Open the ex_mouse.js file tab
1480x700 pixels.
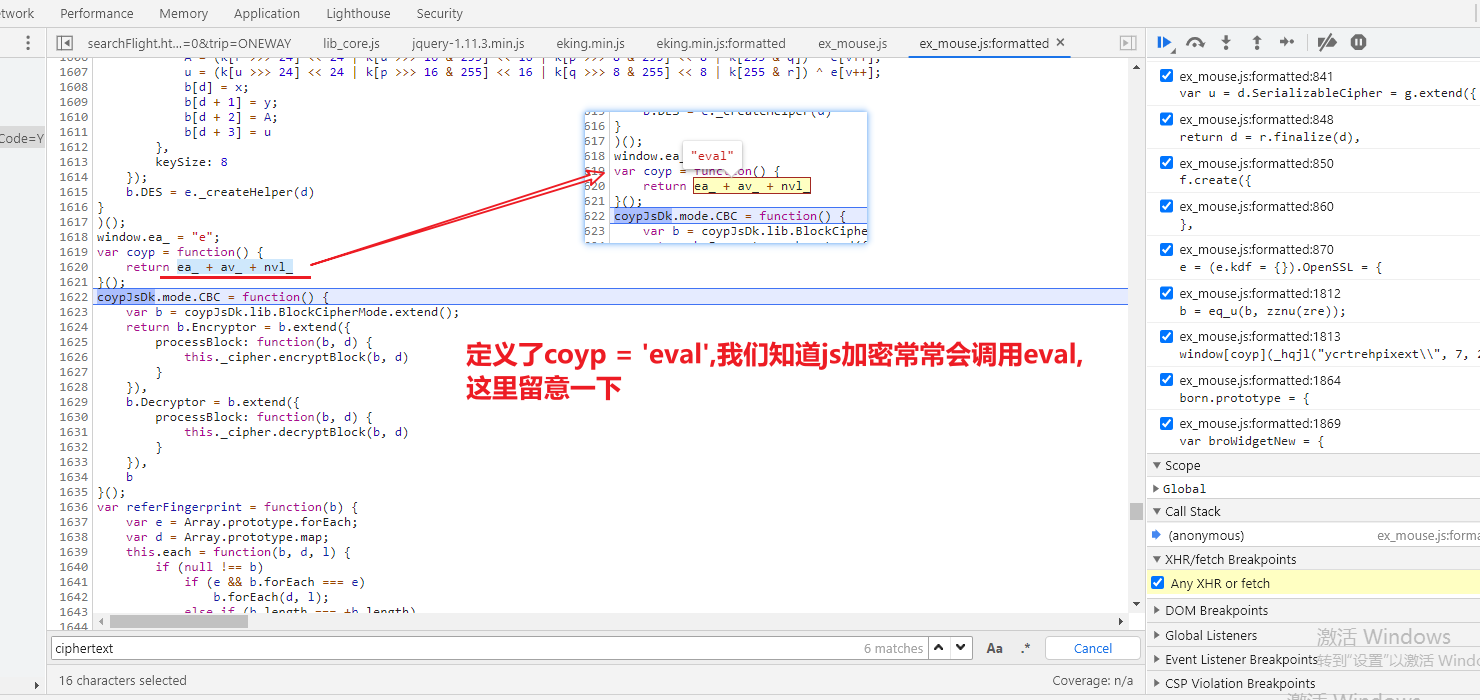click(853, 43)
